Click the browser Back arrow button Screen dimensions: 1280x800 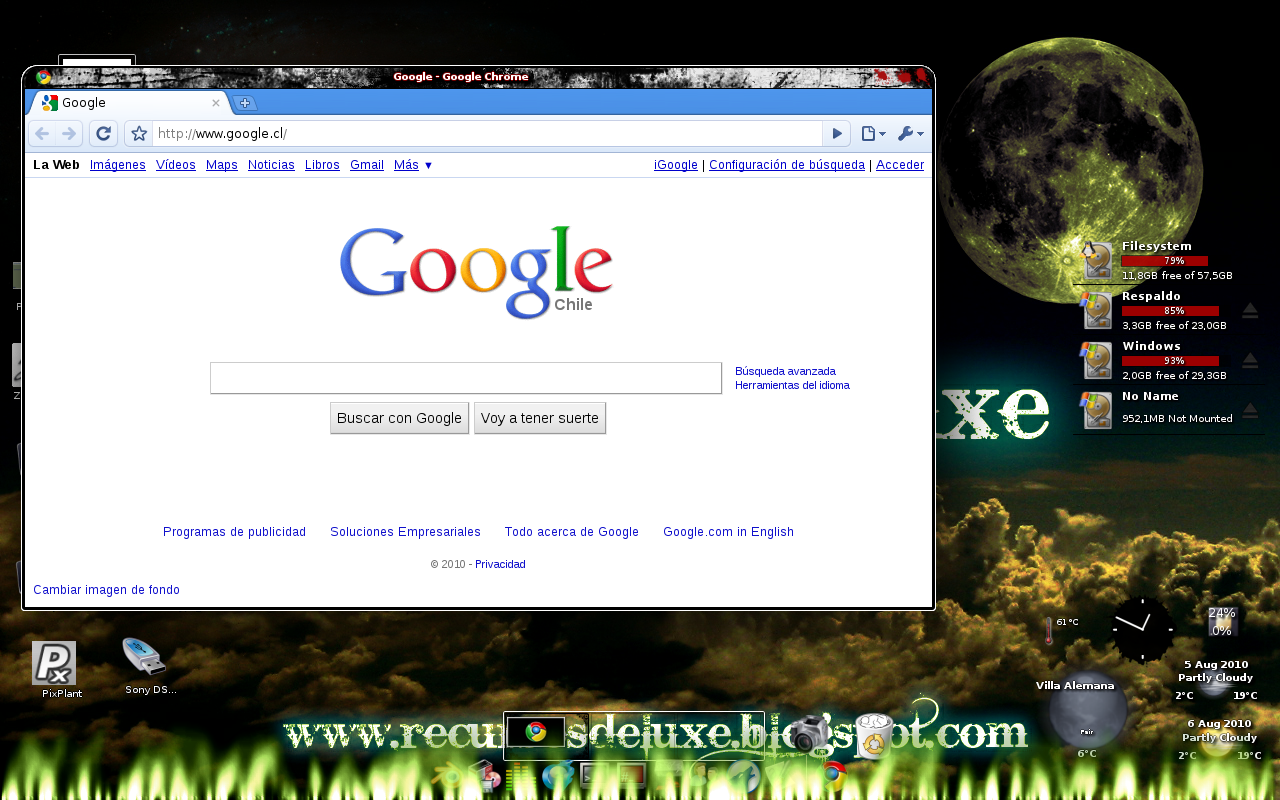pos(42,134)
